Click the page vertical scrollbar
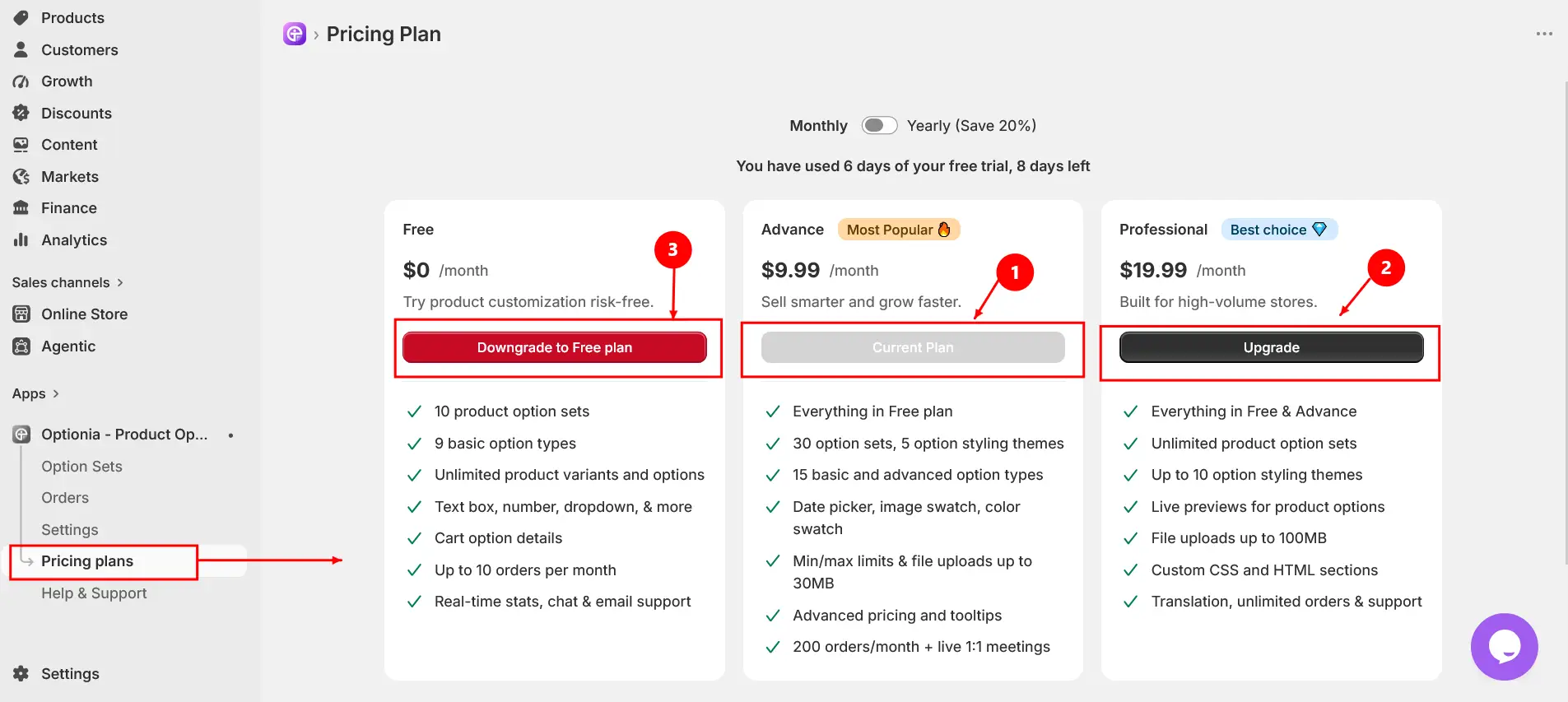1568x702 pixels. [1564, 321]
